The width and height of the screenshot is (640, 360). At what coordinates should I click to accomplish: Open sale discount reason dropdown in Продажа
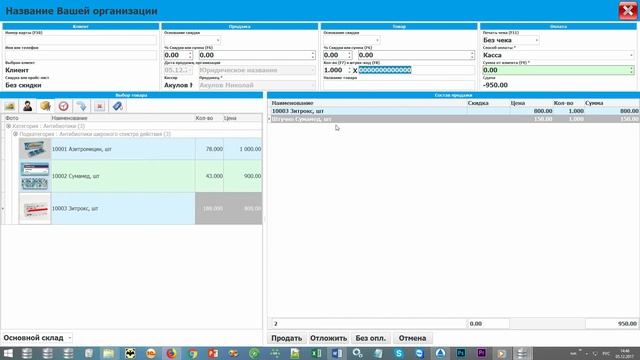(x=218, y=40)
